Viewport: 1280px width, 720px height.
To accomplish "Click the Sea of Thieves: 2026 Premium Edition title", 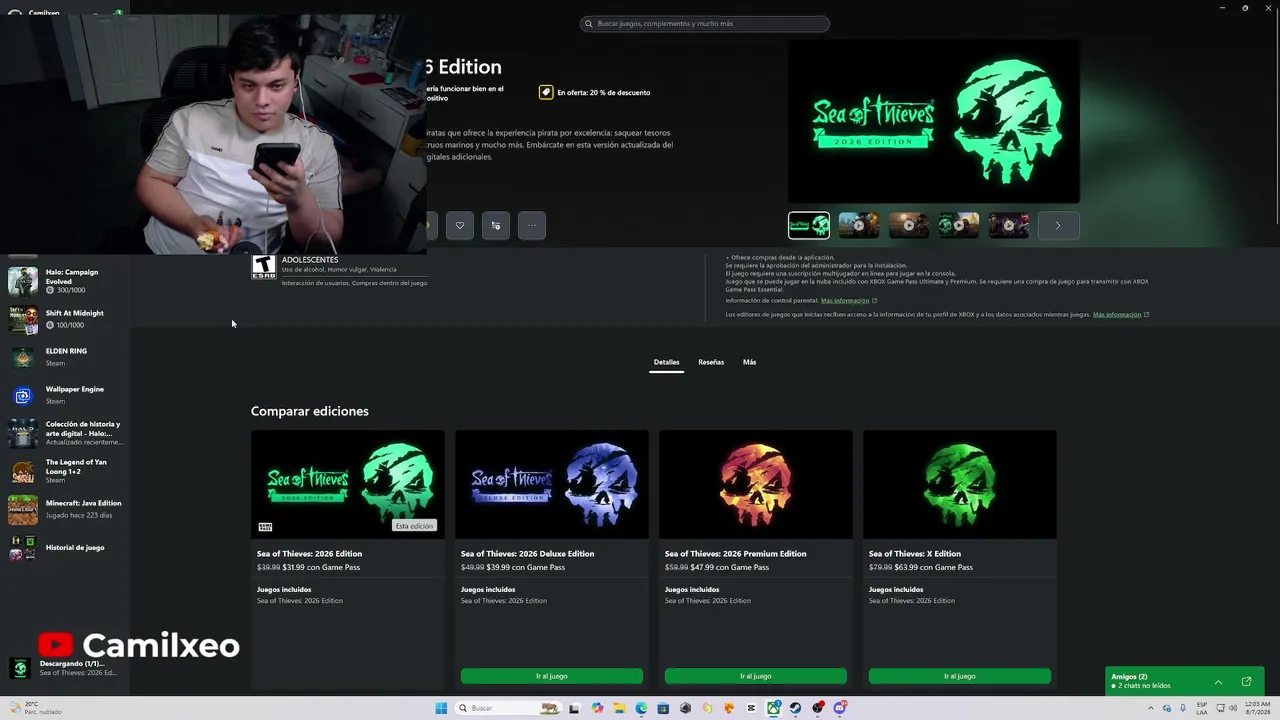I will tap(735, 554).
